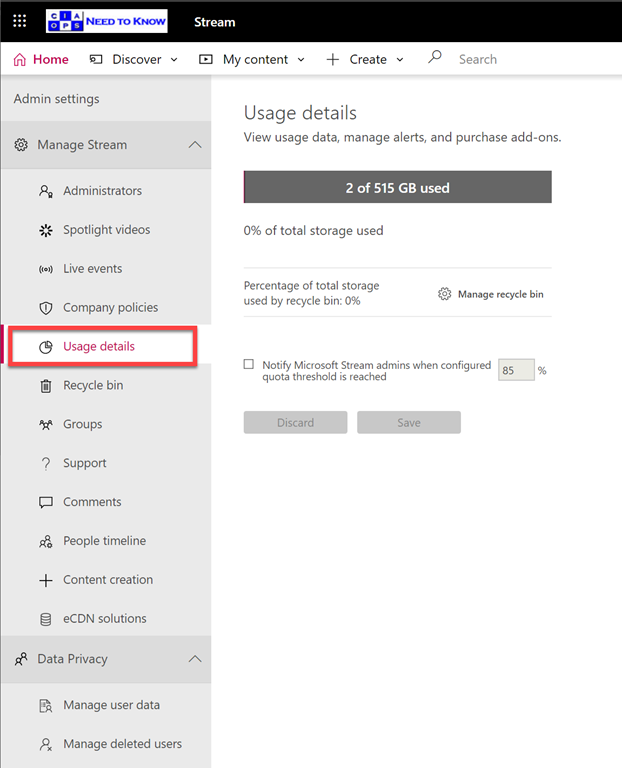Click the Recycle bin trash icon

click(x=45, y=386)
